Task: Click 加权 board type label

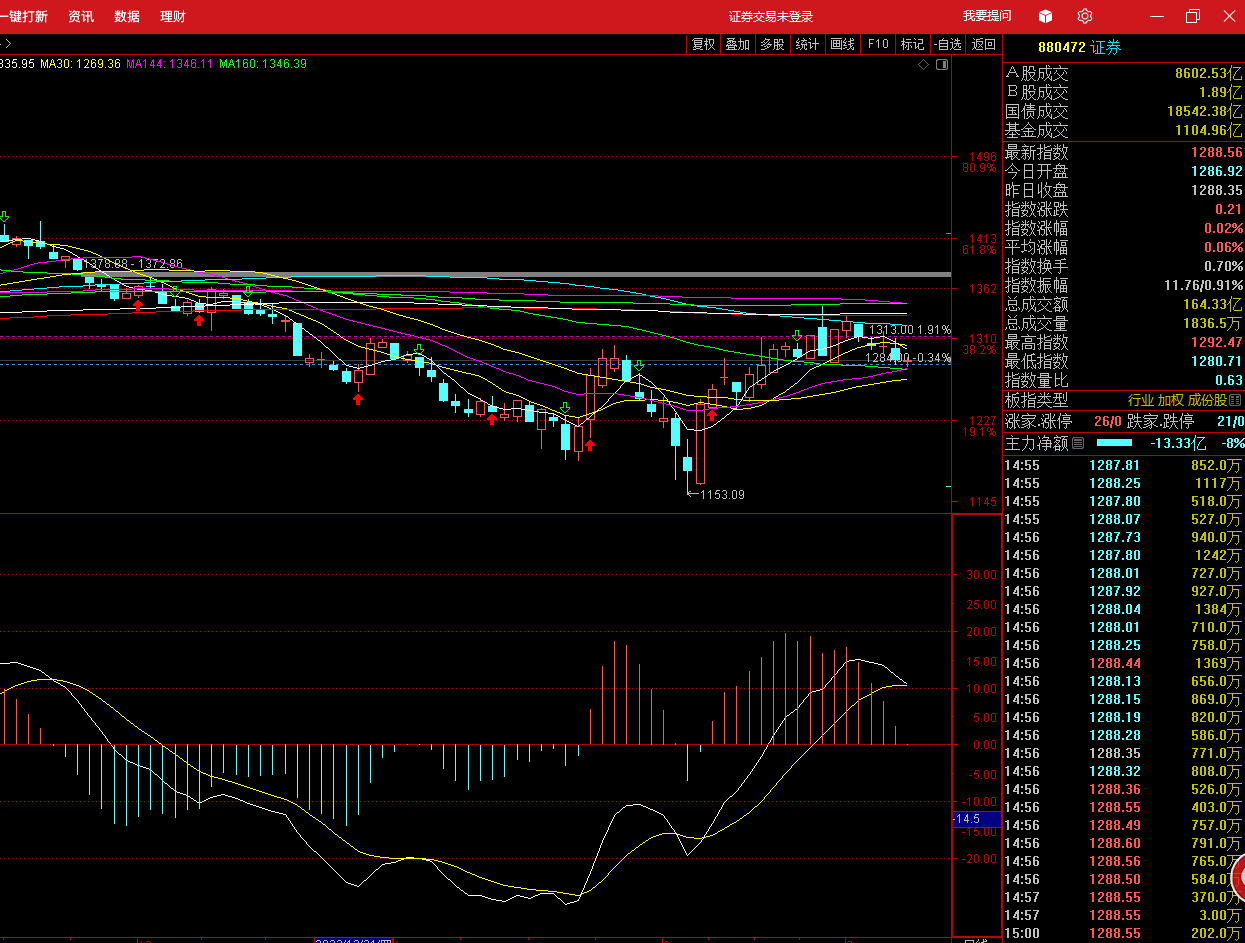Action: coord(1171,400)
